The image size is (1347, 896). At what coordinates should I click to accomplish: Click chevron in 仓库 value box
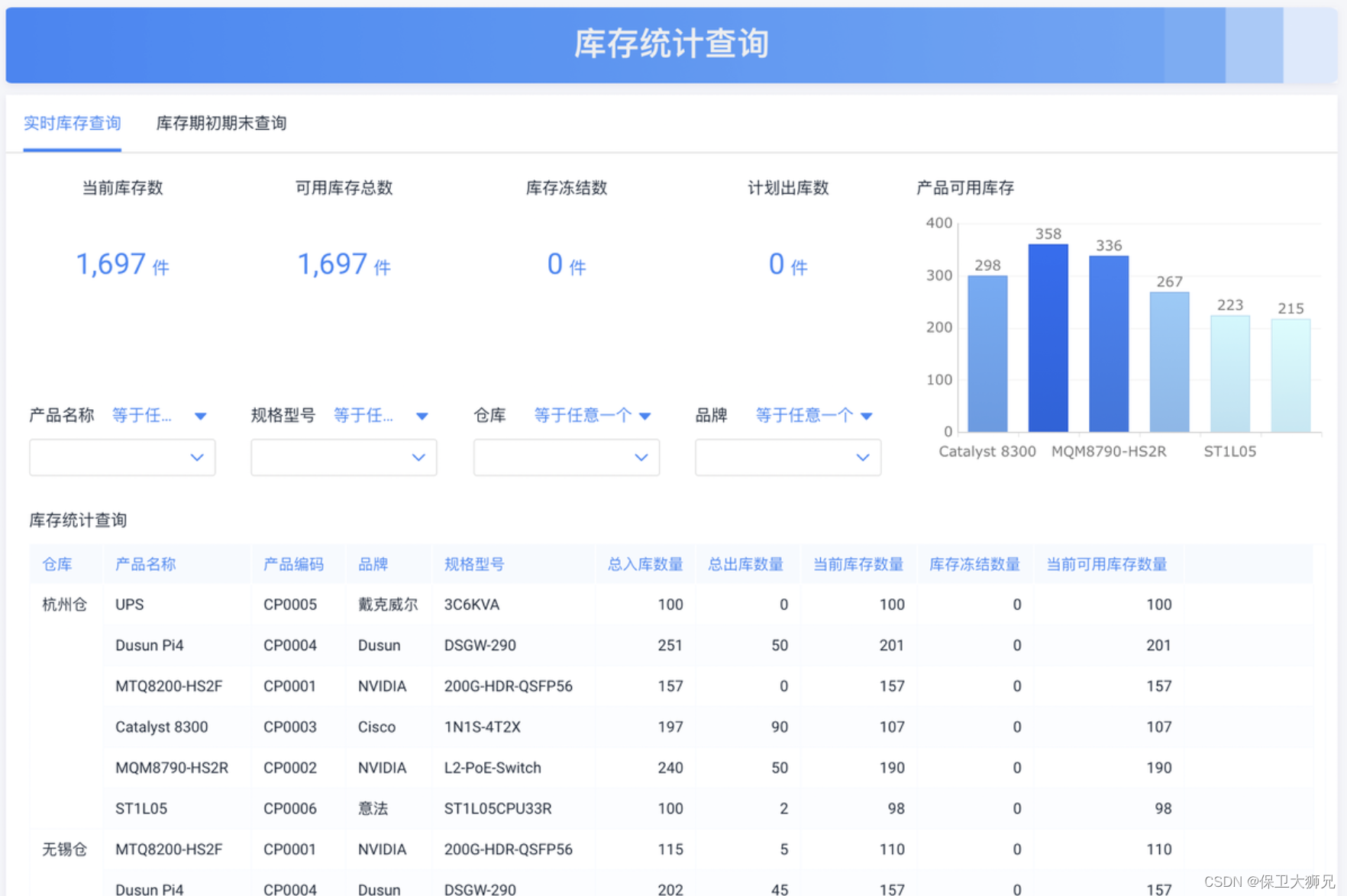641,457
